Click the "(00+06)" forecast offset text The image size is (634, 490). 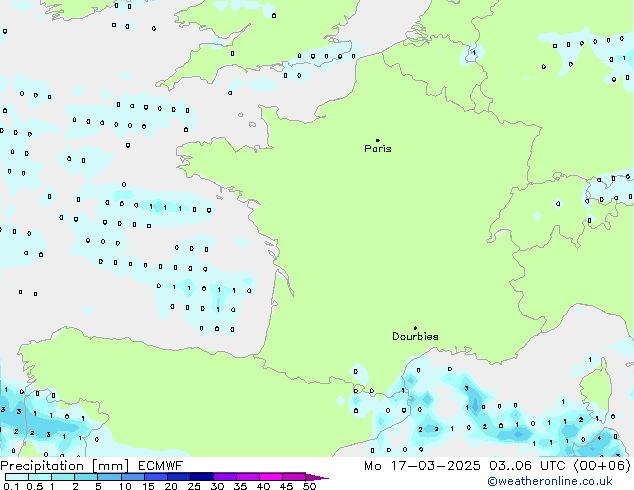tap(602, 466)
